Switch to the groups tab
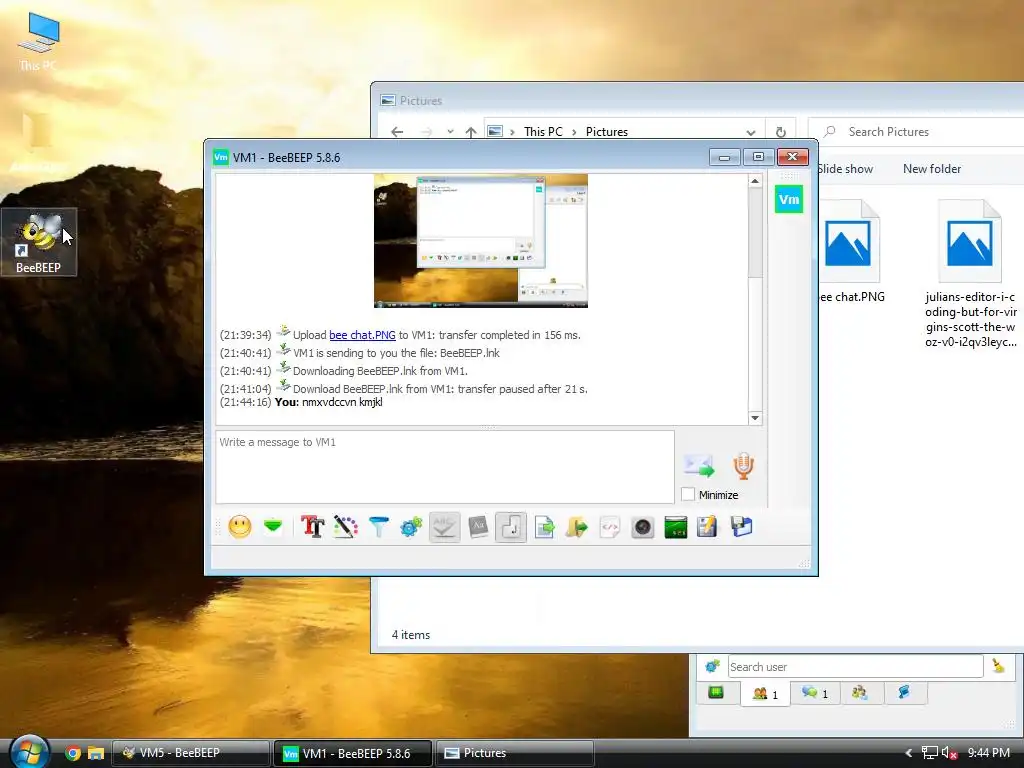The image size is (1024, 768). (x=859, y=693)
